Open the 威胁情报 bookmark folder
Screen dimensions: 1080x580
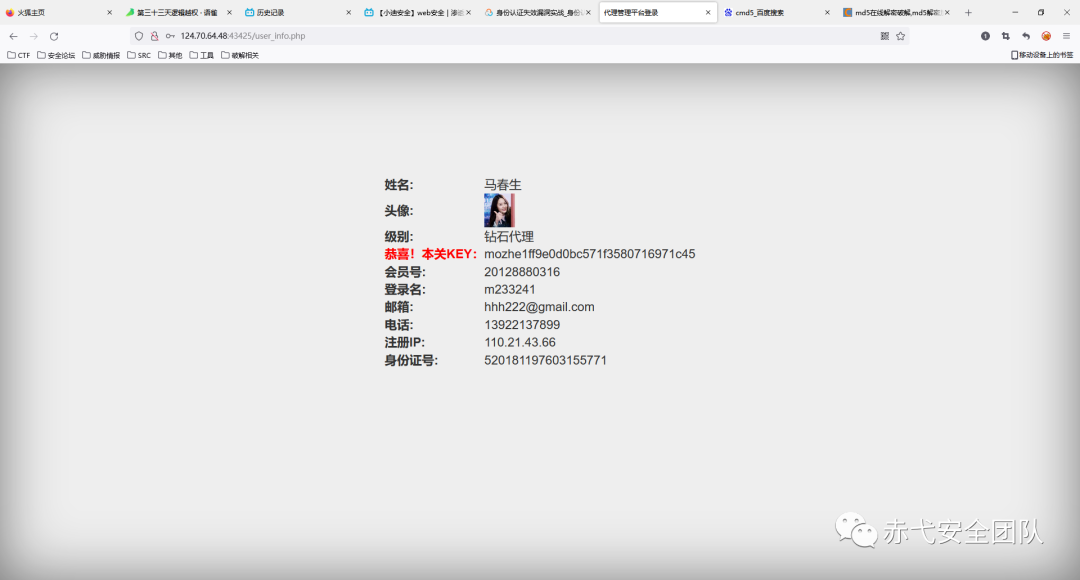(101, 55)
